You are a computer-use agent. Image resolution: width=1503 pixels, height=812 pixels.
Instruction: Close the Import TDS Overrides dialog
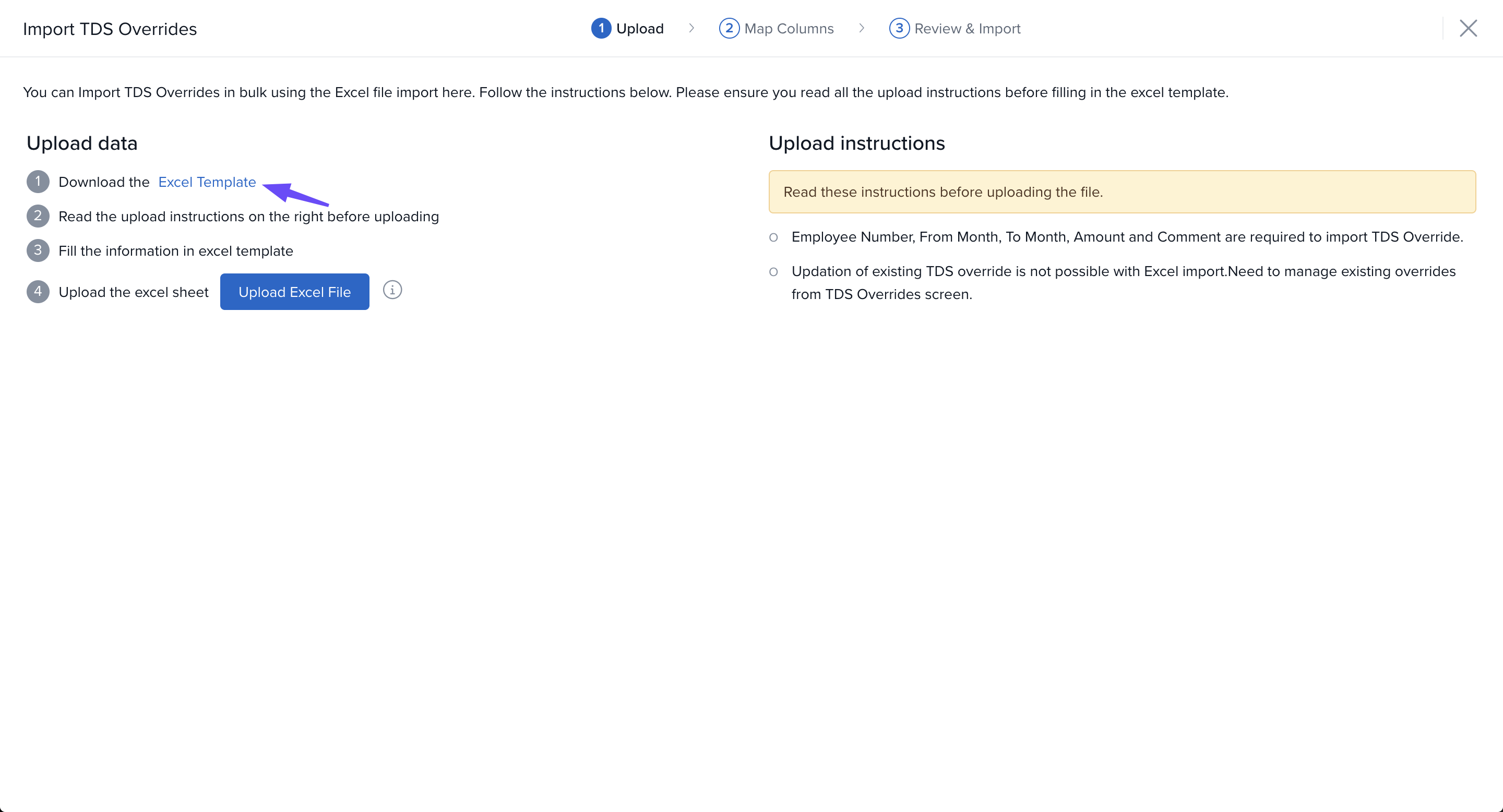1468,28
